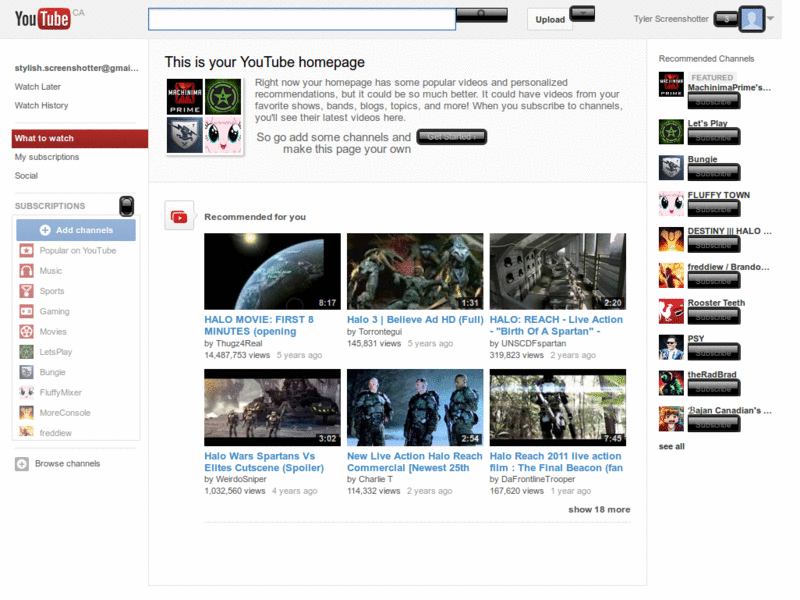Click Rooster Teeth channel avatar
The image size is (800, 600).
coord(671,311)
